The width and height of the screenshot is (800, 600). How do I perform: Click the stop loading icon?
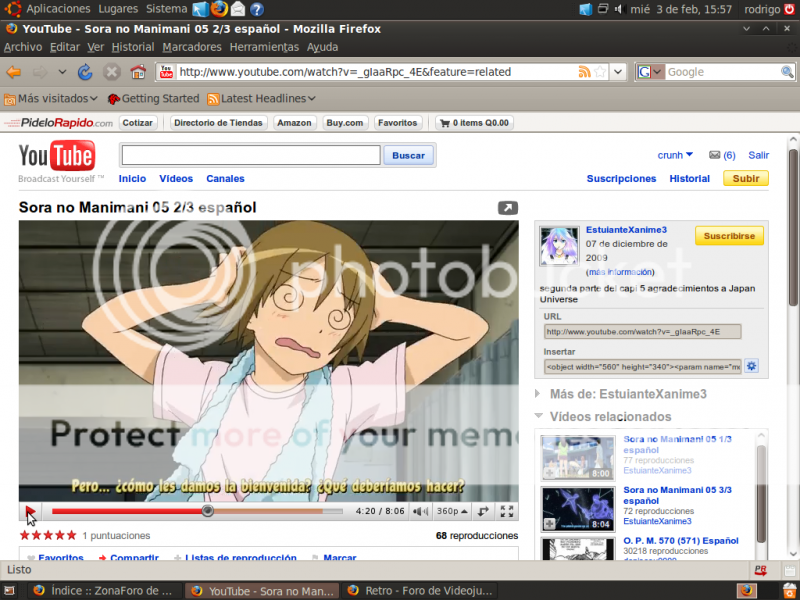tap(112, 72)
